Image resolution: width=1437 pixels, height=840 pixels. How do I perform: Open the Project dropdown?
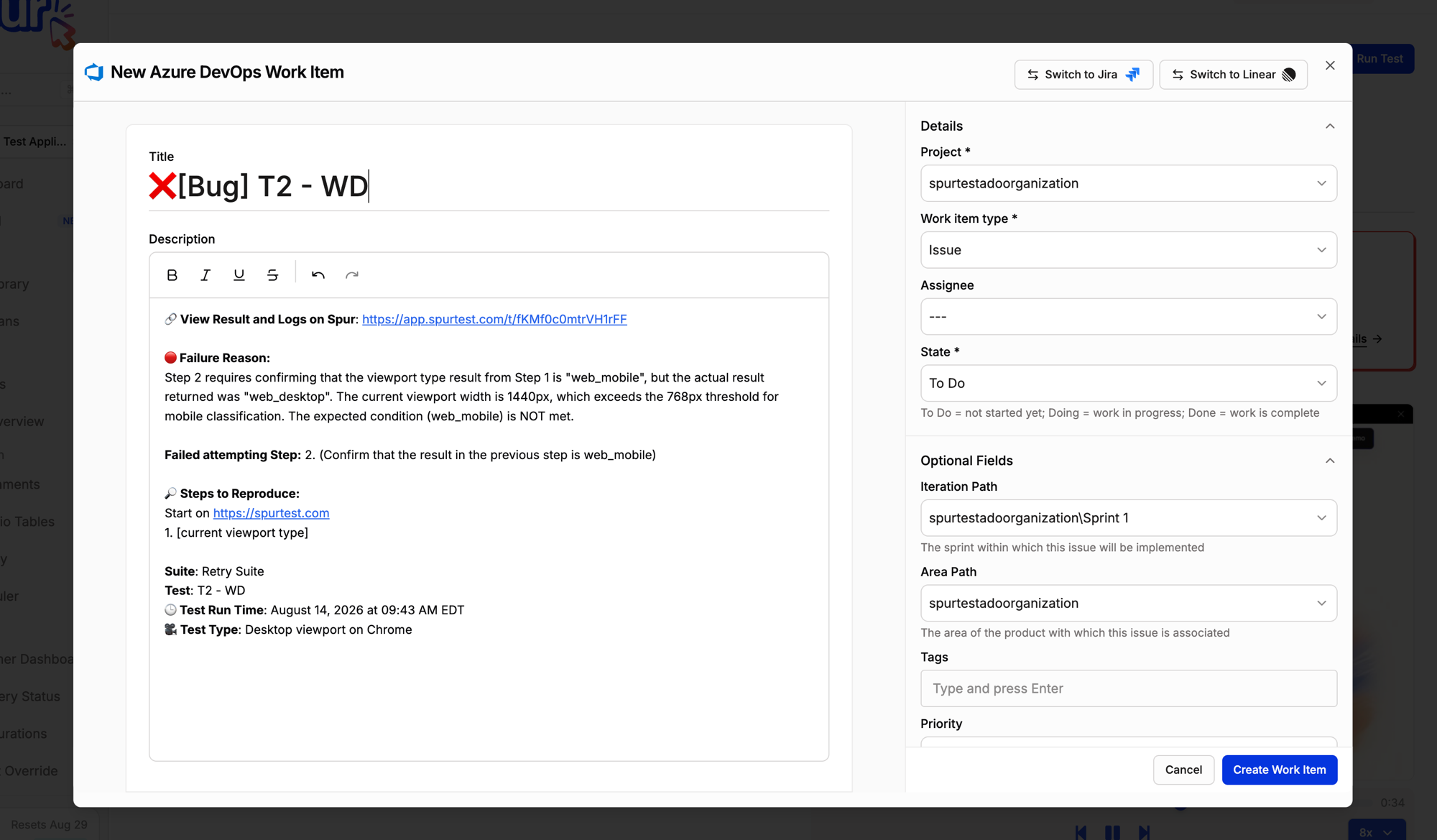[1128, 183]
